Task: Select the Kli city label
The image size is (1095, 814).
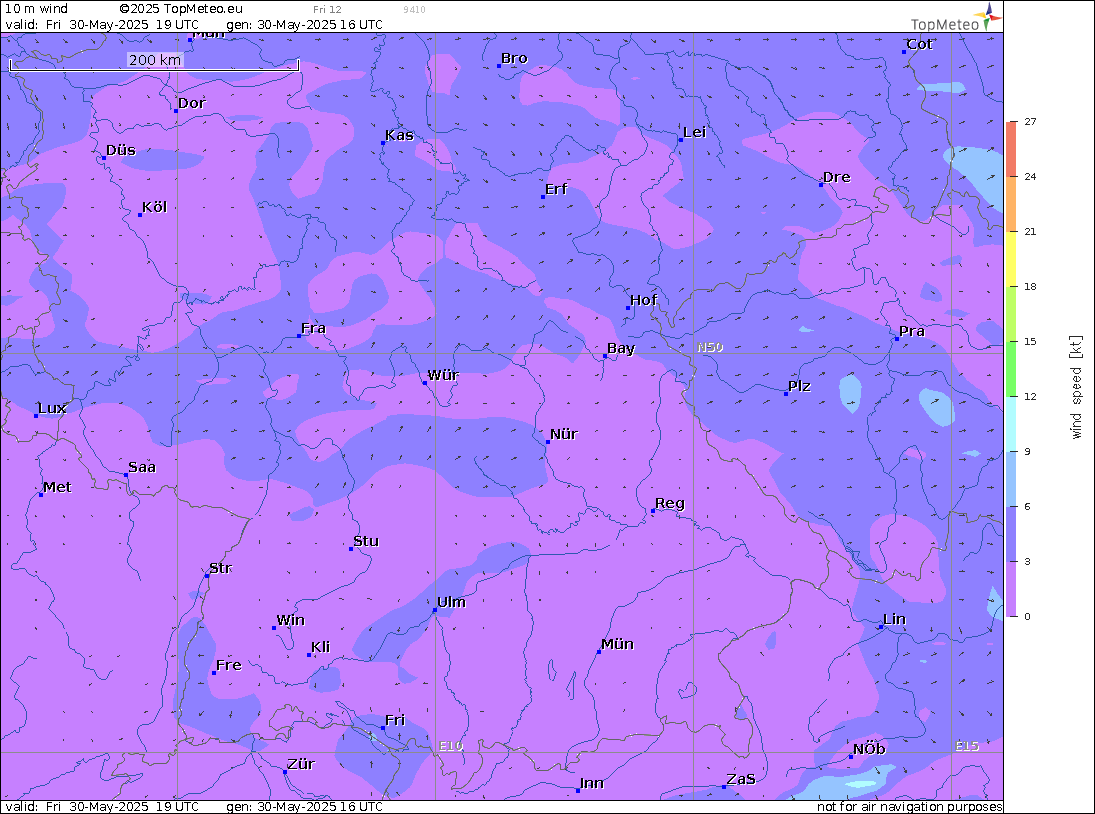Action: [321, 647]
